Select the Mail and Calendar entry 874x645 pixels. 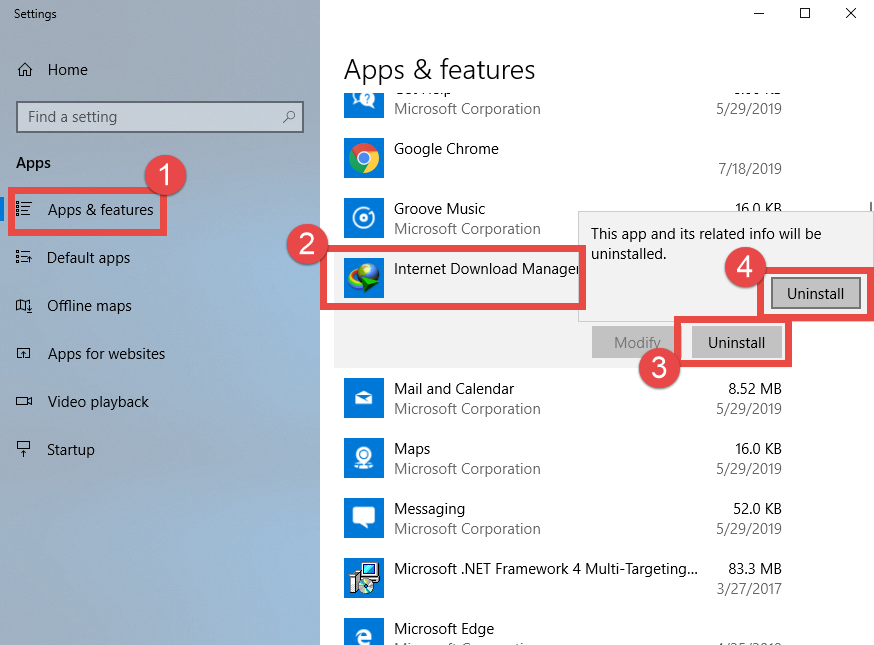562,398
